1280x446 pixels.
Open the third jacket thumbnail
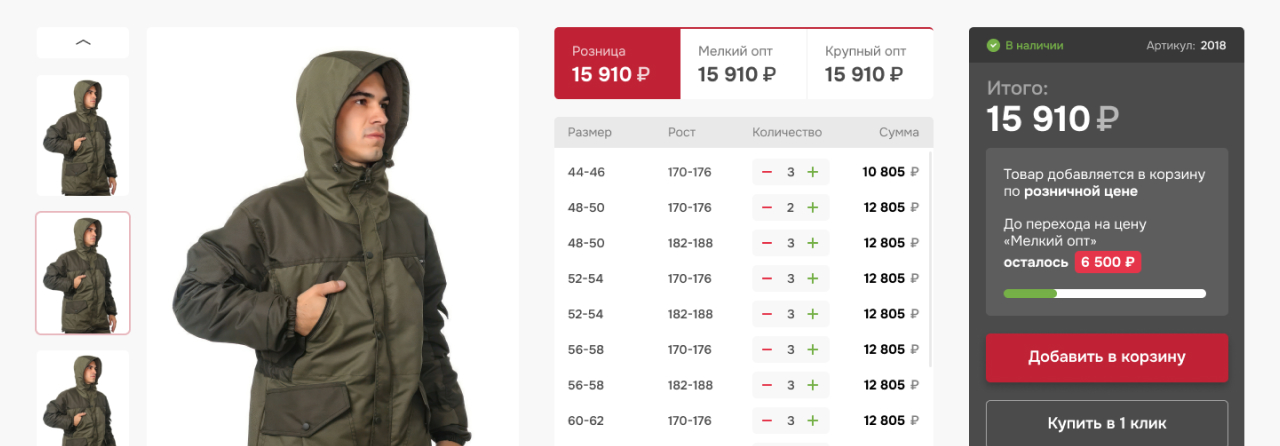coord(83,398)
